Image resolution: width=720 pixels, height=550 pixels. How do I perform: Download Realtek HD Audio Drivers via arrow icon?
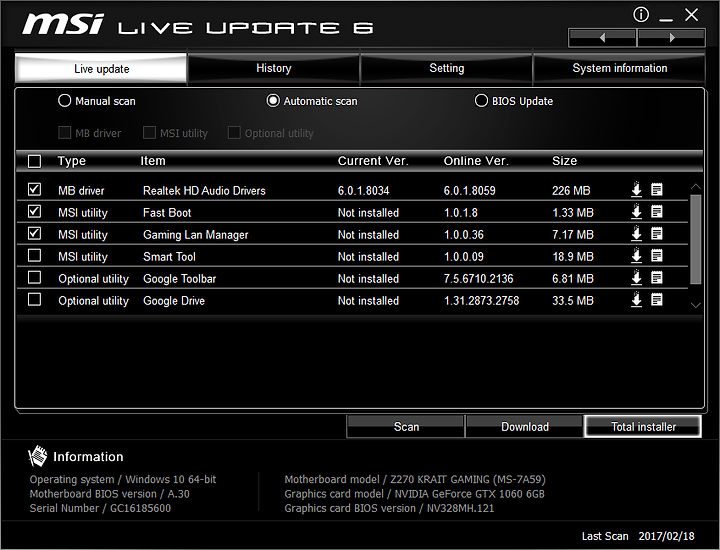[x=636, y=190]
